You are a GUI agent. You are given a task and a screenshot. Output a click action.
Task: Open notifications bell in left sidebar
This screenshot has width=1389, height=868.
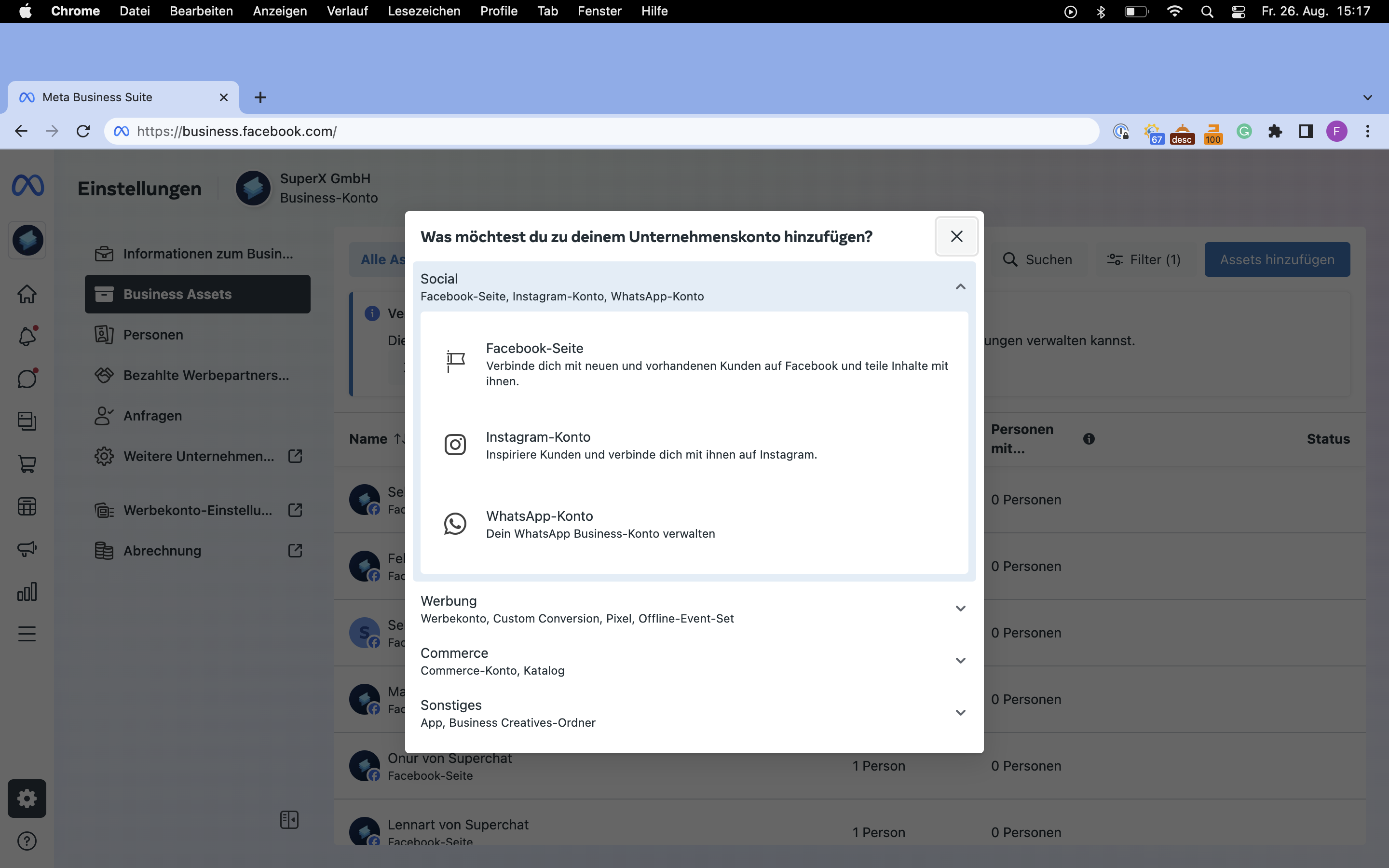pos(27,336)
